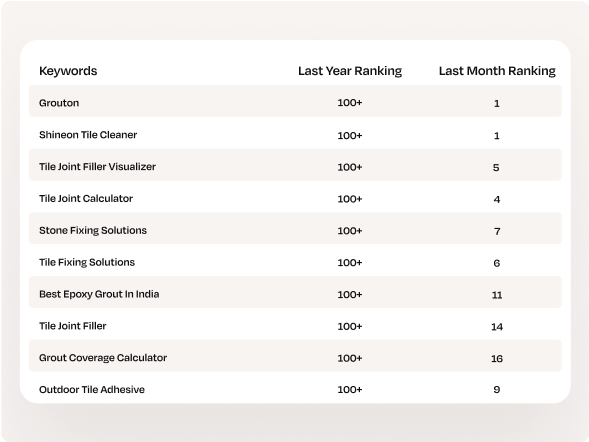Click the last month ranking value 5
This screenshot has width=589, height=442.
496,167
